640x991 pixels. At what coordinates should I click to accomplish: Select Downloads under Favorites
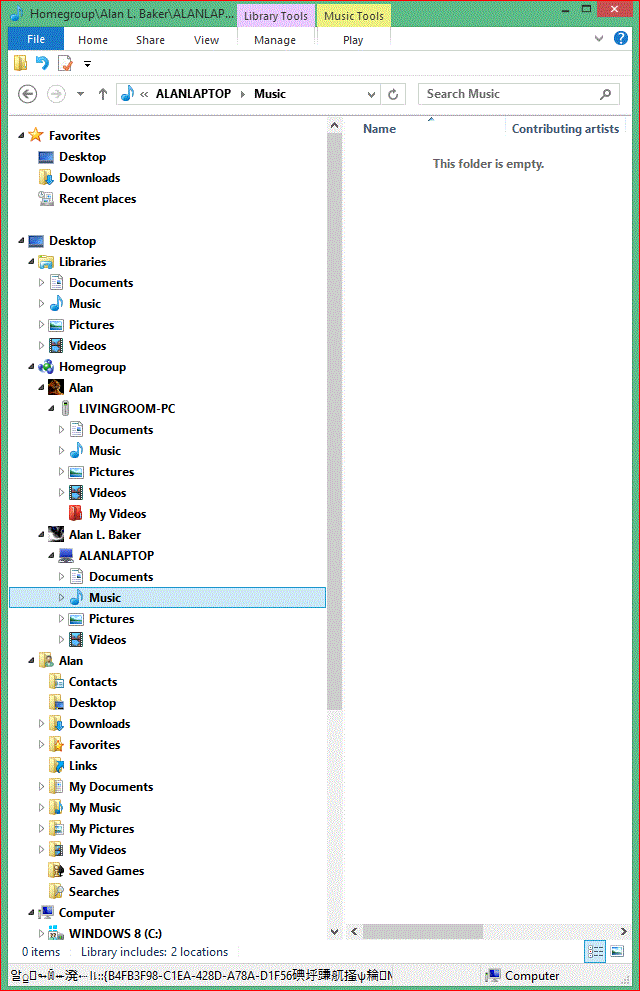point(89,178)
